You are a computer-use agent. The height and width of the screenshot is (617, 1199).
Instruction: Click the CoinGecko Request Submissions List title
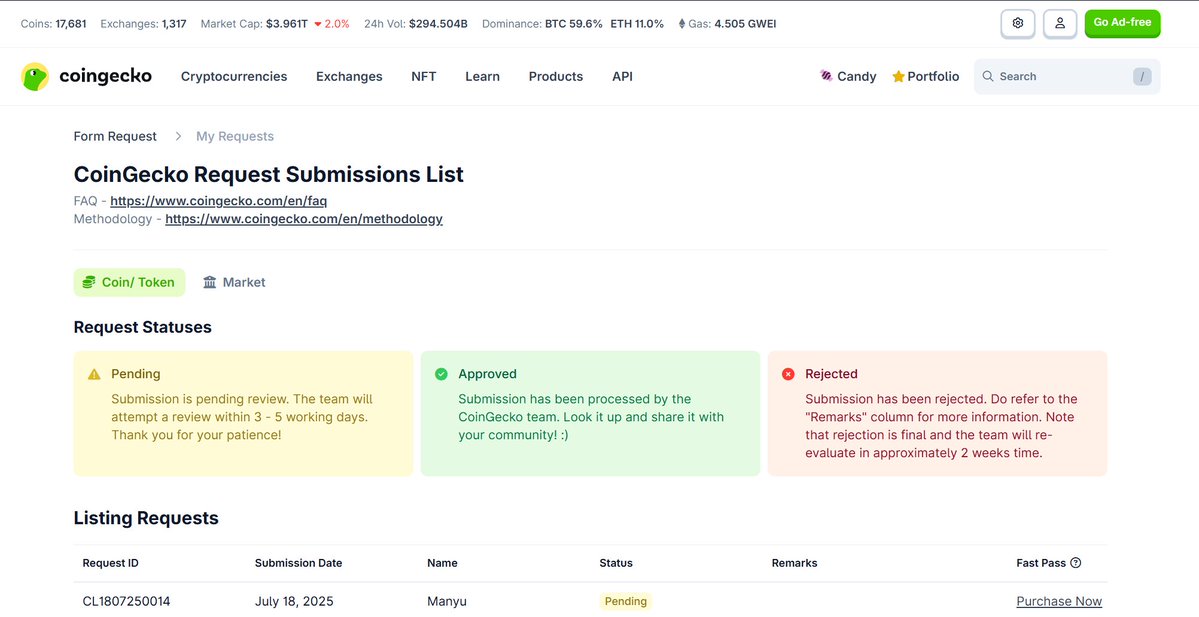(x=268, y=174)
